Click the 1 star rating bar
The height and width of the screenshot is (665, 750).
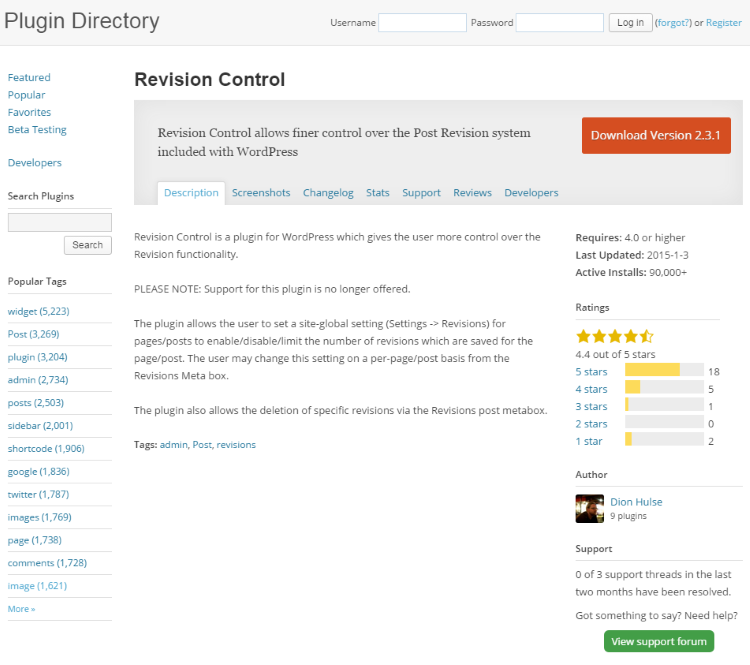tap(664, 439)
